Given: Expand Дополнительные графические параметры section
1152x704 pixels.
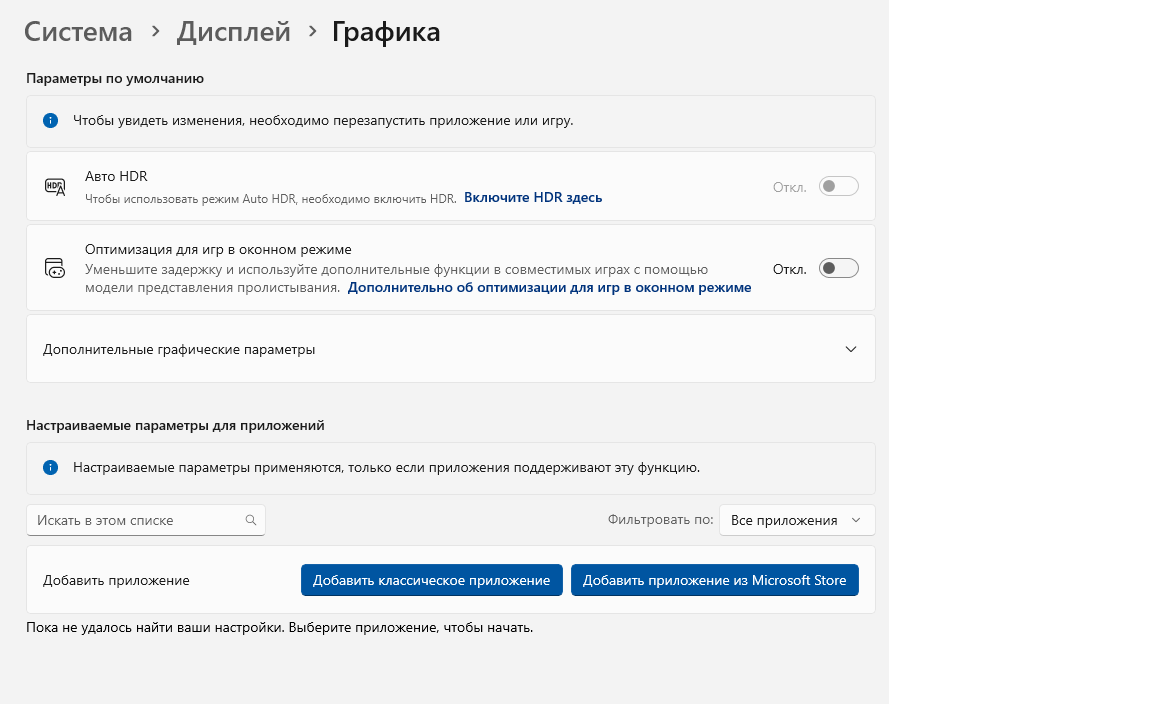Looking at the screenshot, I should coord(450,349).
